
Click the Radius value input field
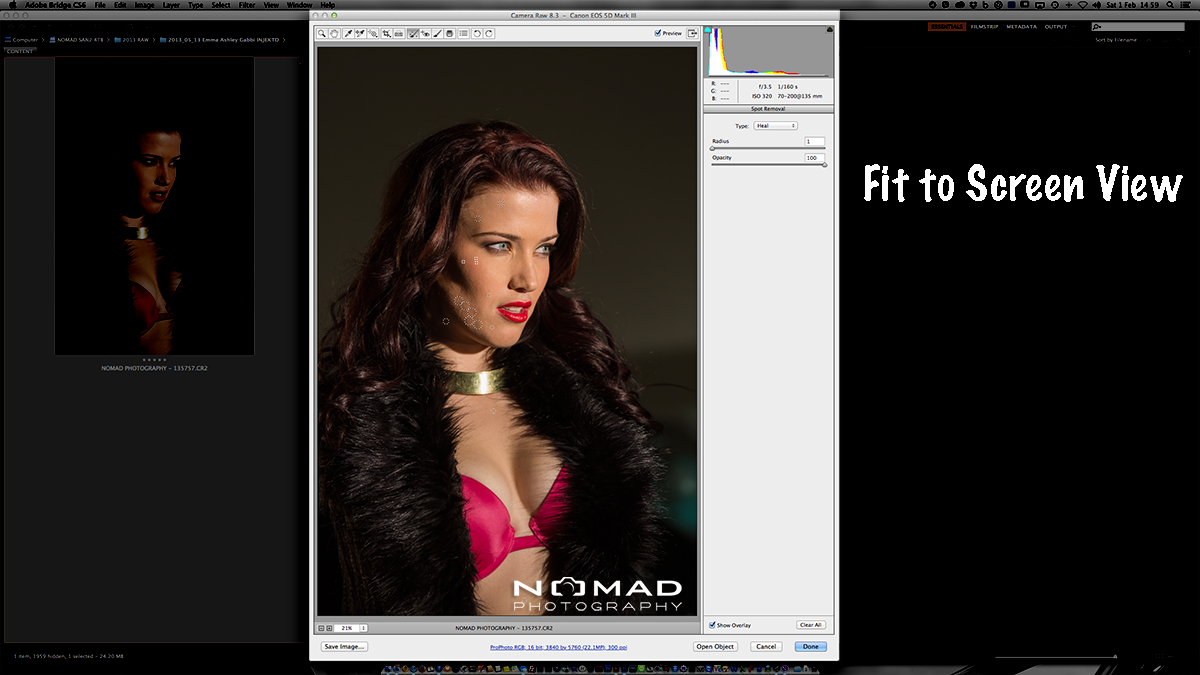(814, 142)
